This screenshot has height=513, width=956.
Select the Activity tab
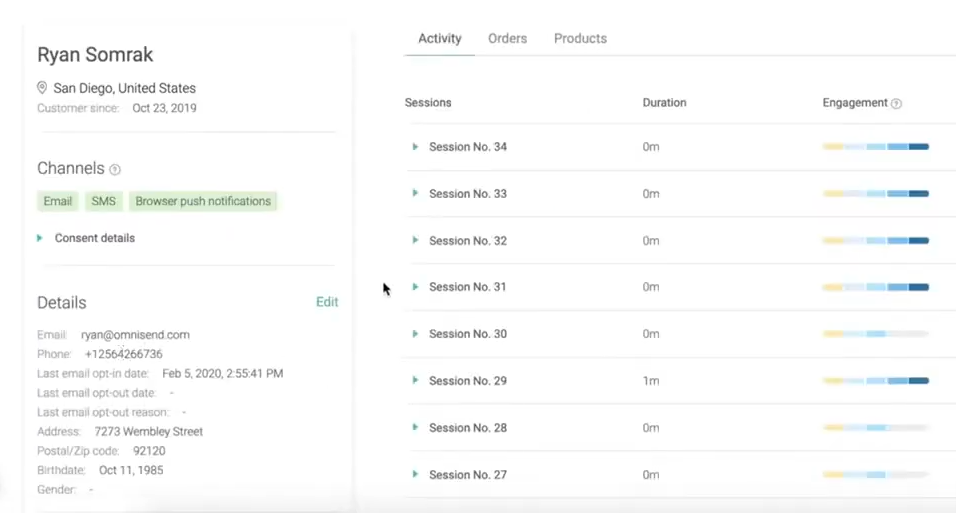pos(440,38)
